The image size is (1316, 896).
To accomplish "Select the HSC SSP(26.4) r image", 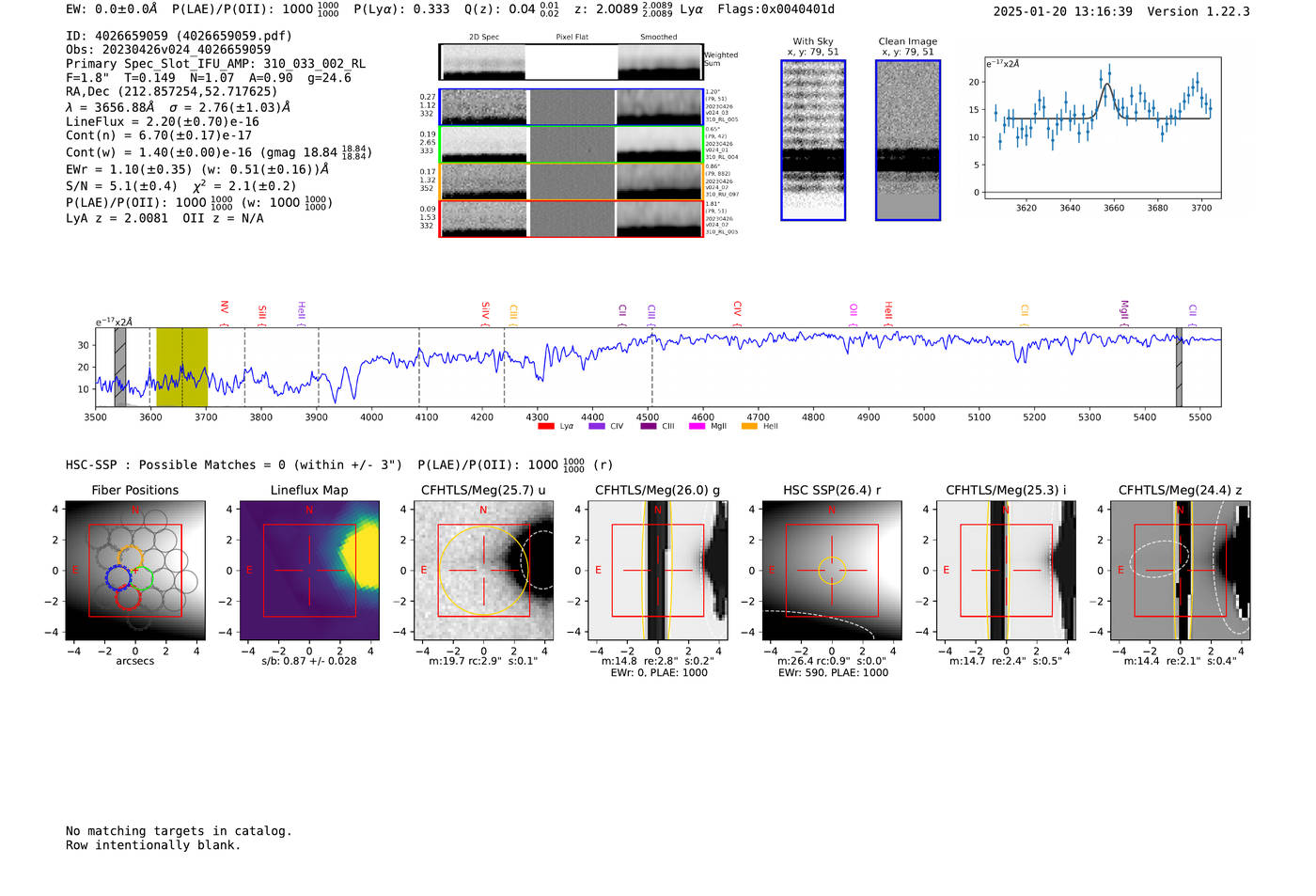I will click(x=832, y=571).
